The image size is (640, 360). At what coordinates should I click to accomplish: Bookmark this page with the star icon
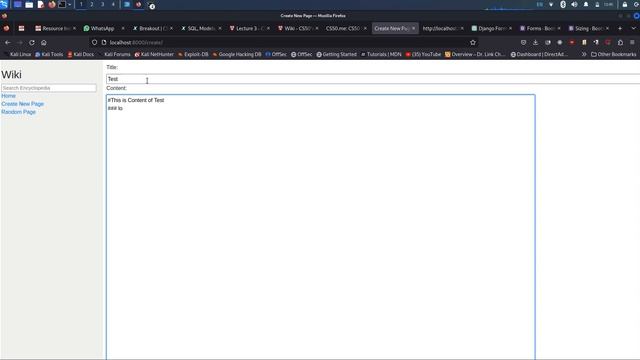[x=473, y=42]
